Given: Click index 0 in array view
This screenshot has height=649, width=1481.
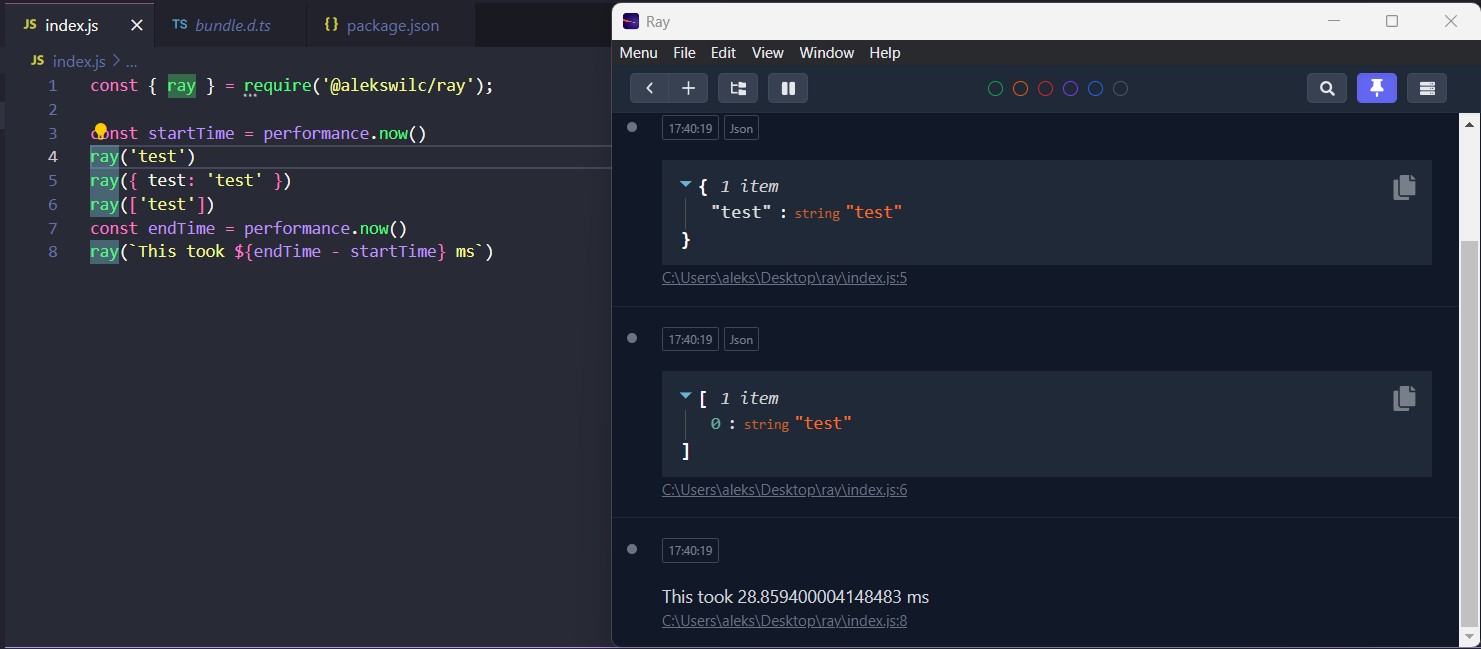Looking at the screenshot, I should point(716,424).
